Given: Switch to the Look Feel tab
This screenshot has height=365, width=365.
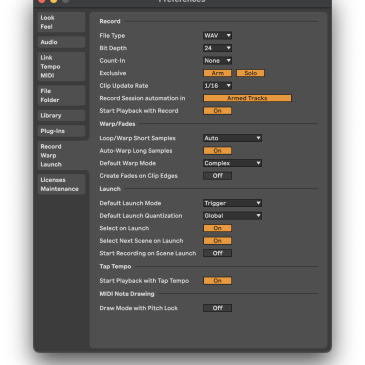Looking at the screenshot, I should 61,22.
